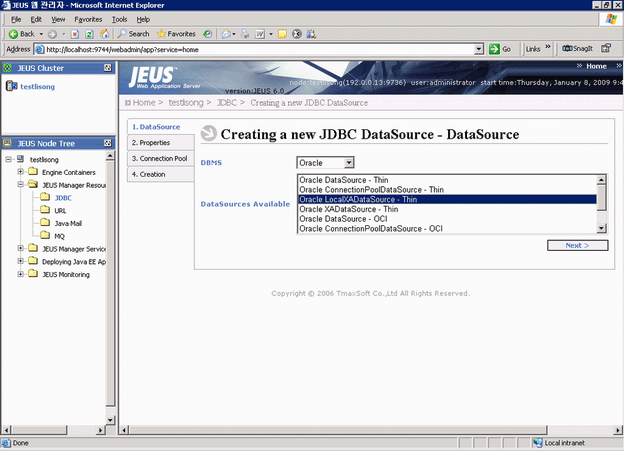This screenshot has height=451, width=624.
Task: Select Oracle ConnectionPoolDataSource - Thin
Action: (447, 189)
